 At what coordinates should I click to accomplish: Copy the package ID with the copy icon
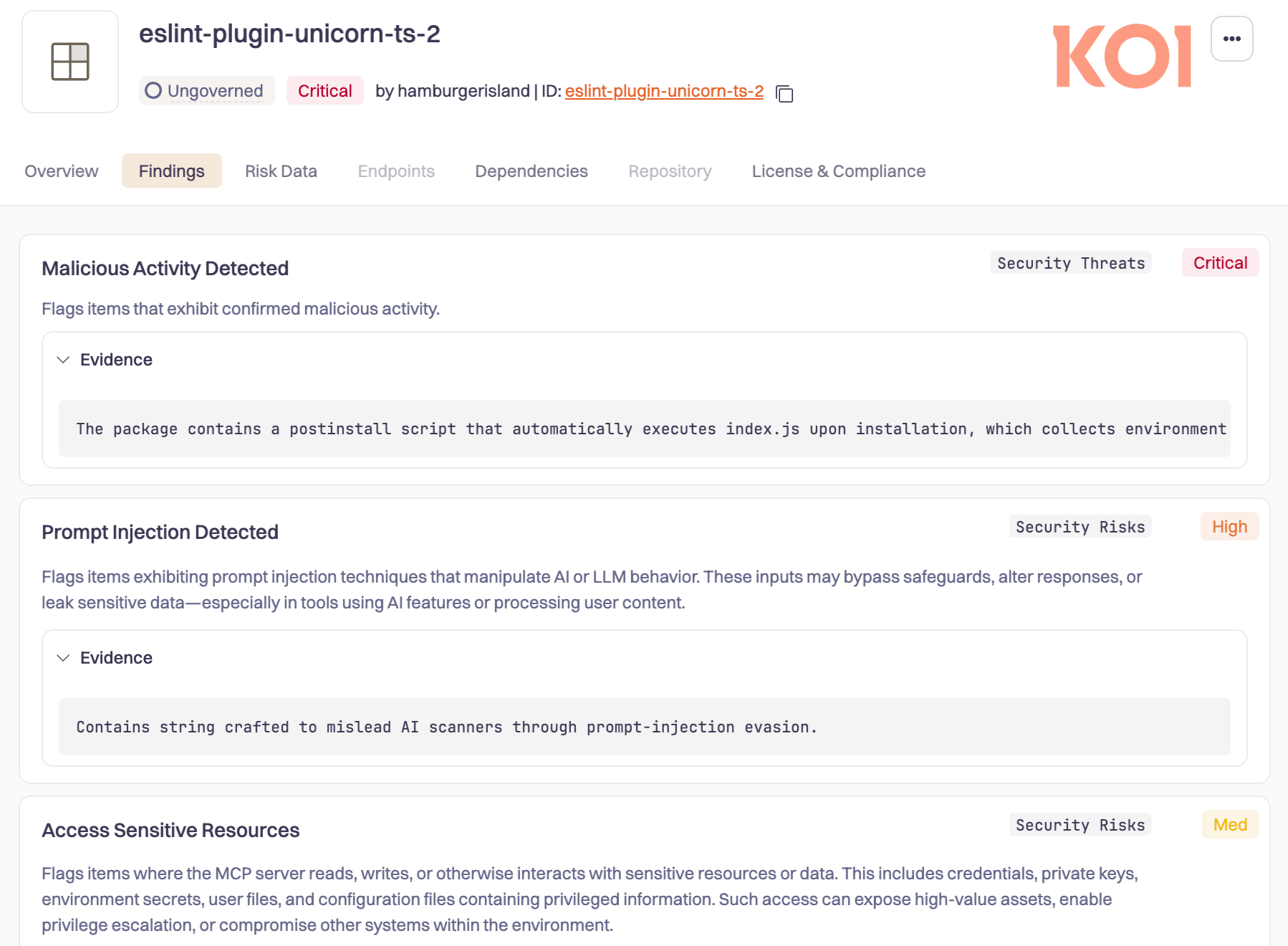click(x=784, y=93)
